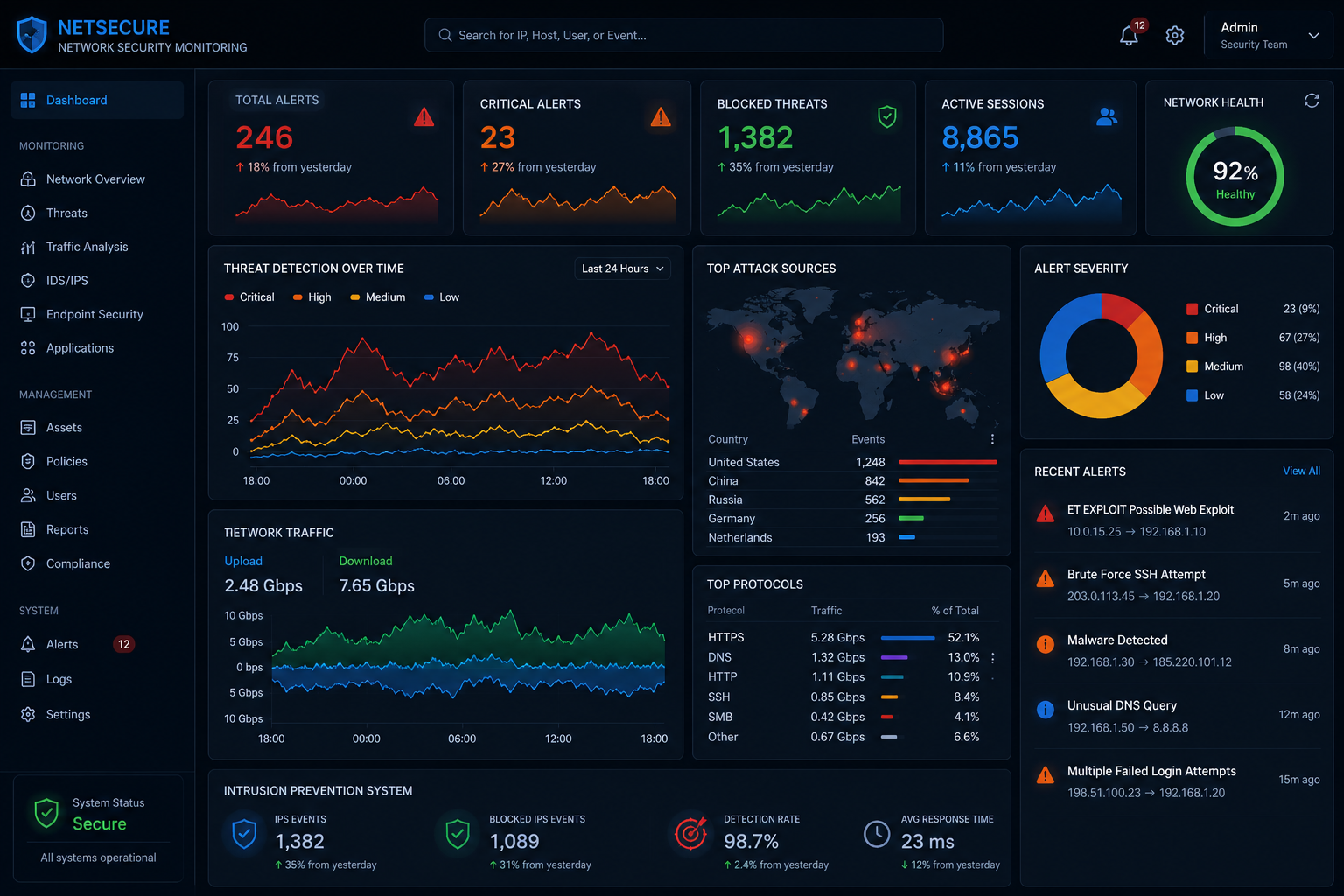Click the Applications grid icon
This screenshot has width=1344, height=896.
coord(28,348)
